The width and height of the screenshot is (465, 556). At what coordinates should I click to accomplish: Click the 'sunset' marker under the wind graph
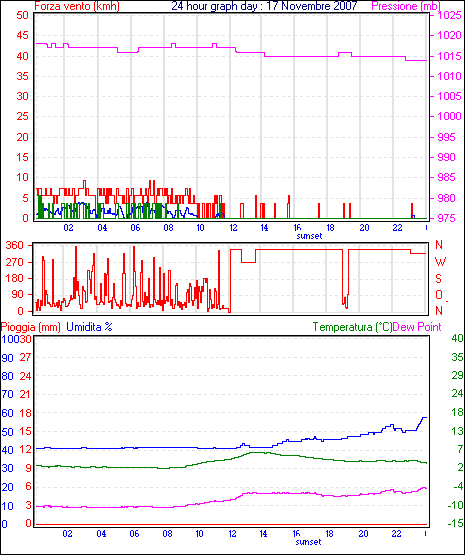[309, 236]
